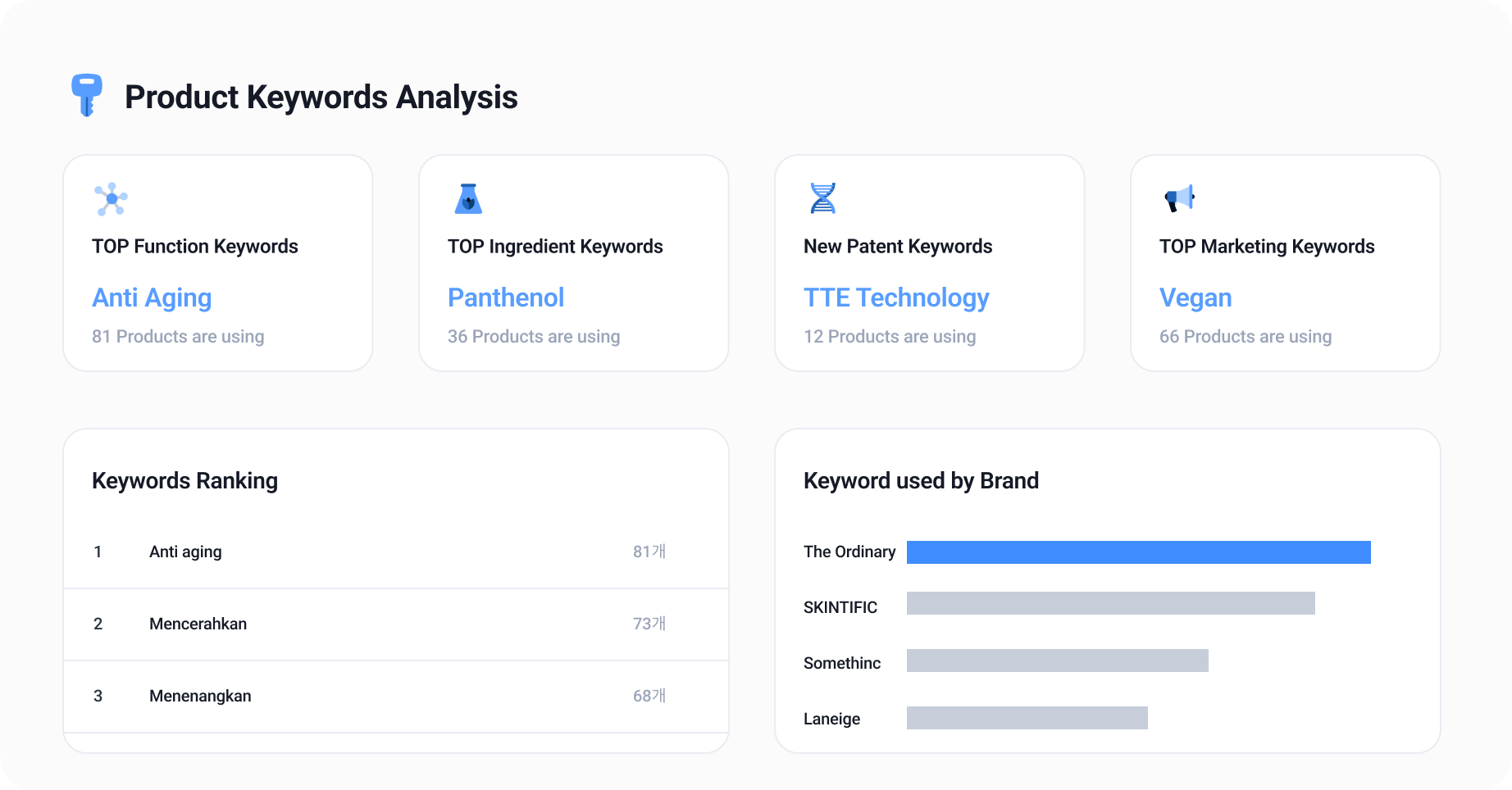Click the flask icon in Ingredient Keywords card
The height and width of the screenshot is (790, 1512).
pos(468,198)
